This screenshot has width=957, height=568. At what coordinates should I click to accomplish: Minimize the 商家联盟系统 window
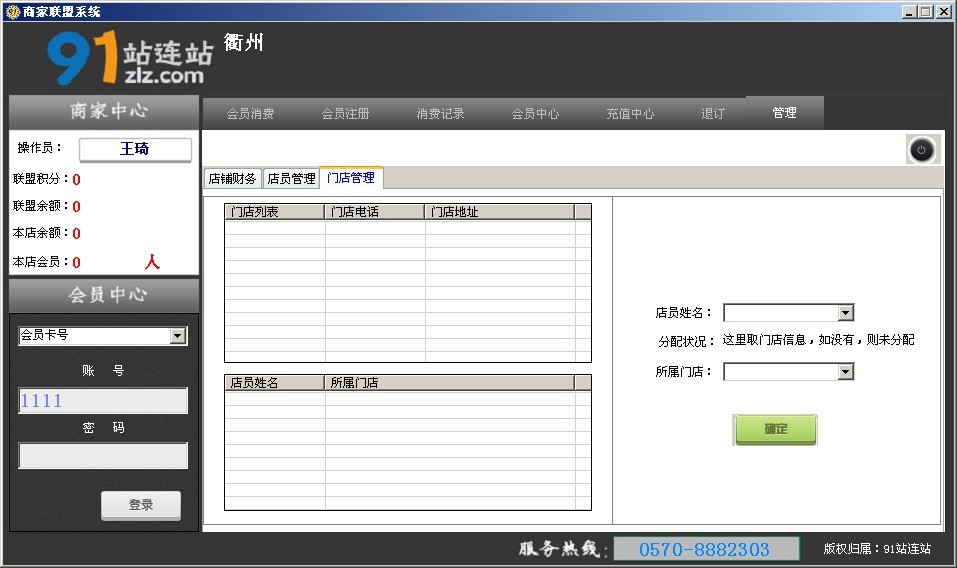(x=909, y=12)
